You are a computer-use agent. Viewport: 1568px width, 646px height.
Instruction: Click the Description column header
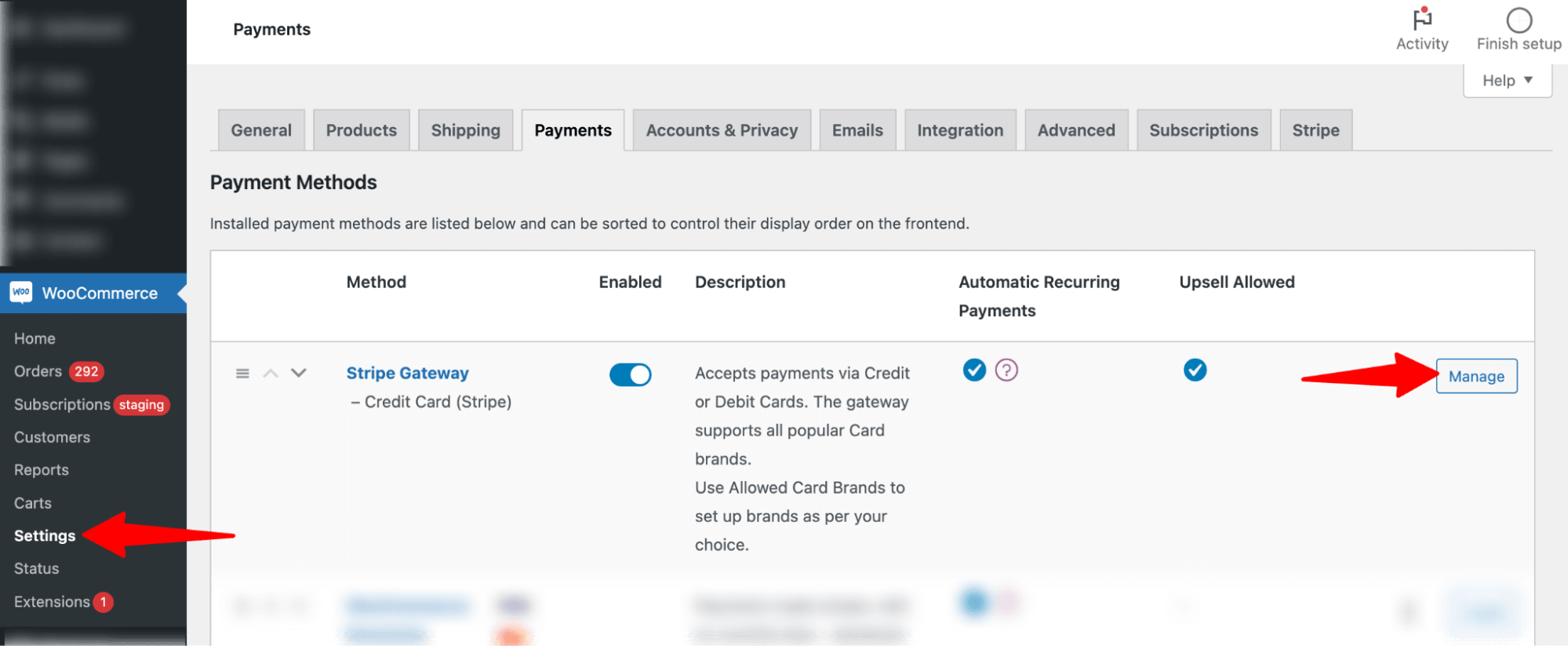tap(740, 282)
